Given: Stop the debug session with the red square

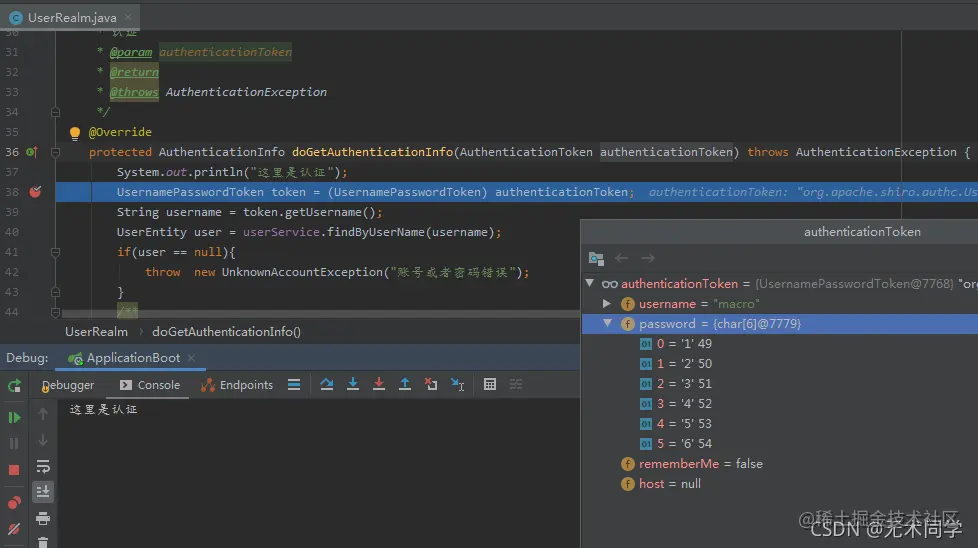Looking at the screenshot, I should 14,470.
